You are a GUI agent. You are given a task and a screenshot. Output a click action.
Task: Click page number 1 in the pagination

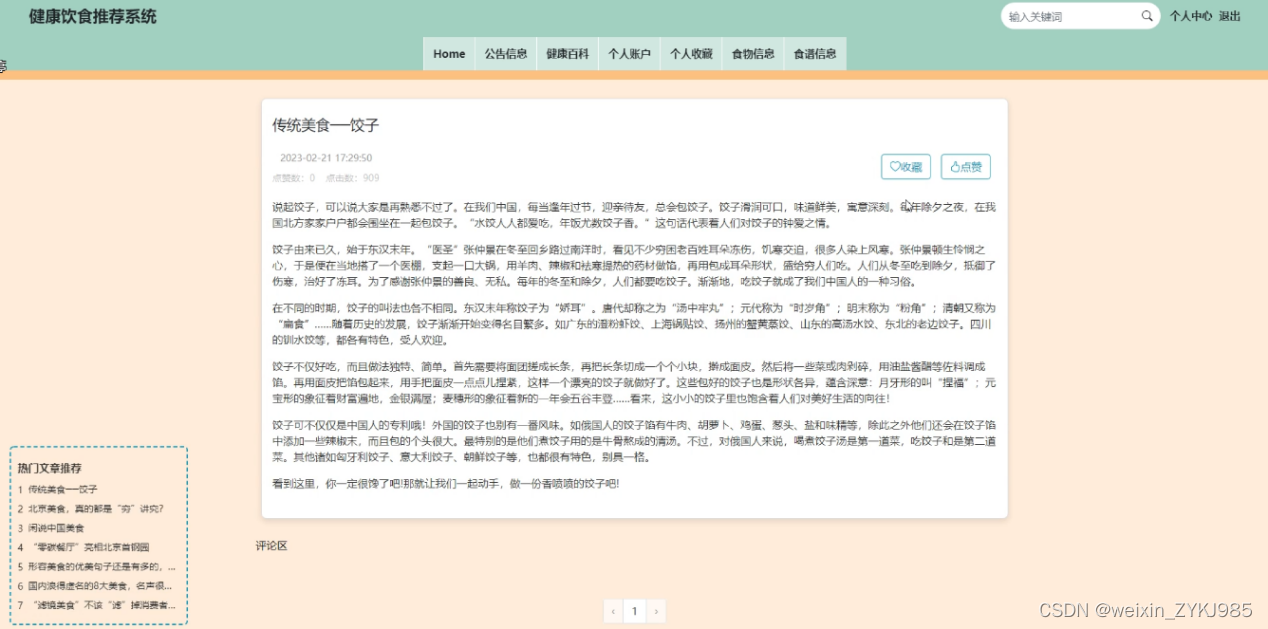click(634, 611)
